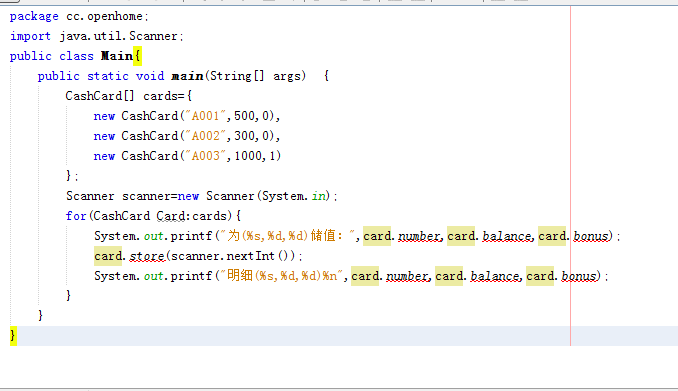Place cursor on 'cc.openhome' package name
This screenshot has height=391, width=678.
[x=104, y=16]
